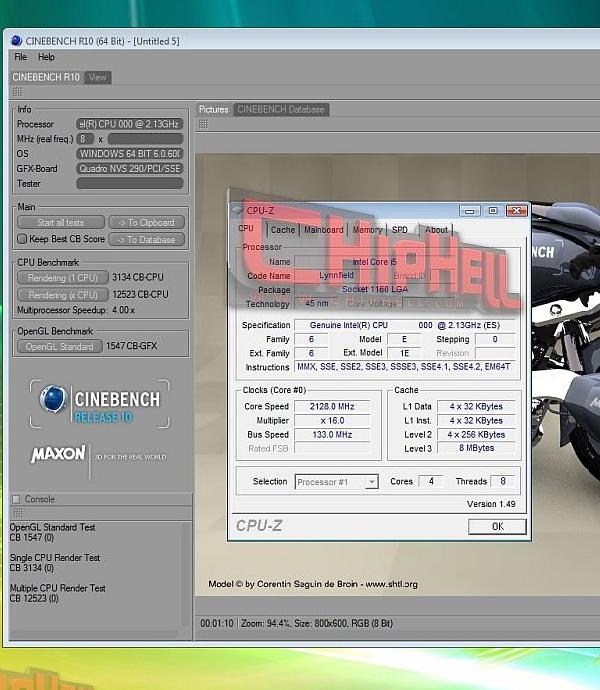The width and height of the screenshot is (600, 690).
Task: Switch to the Cache tab in CPU-Z
Action: click(283, 230)
